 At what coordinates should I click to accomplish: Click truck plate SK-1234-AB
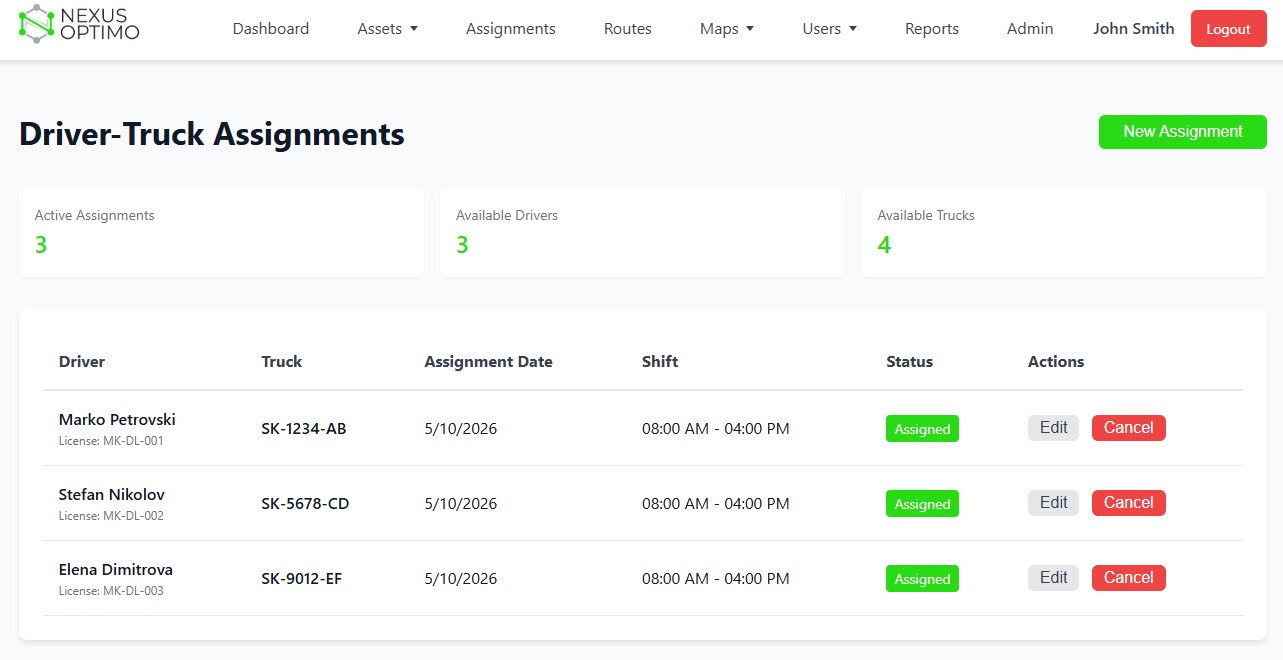point(304,429)
